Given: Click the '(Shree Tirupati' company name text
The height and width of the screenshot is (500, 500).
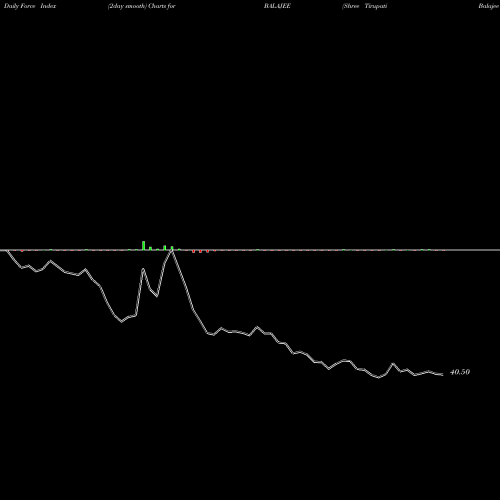Looking at the screenshot, I should 365,6.
